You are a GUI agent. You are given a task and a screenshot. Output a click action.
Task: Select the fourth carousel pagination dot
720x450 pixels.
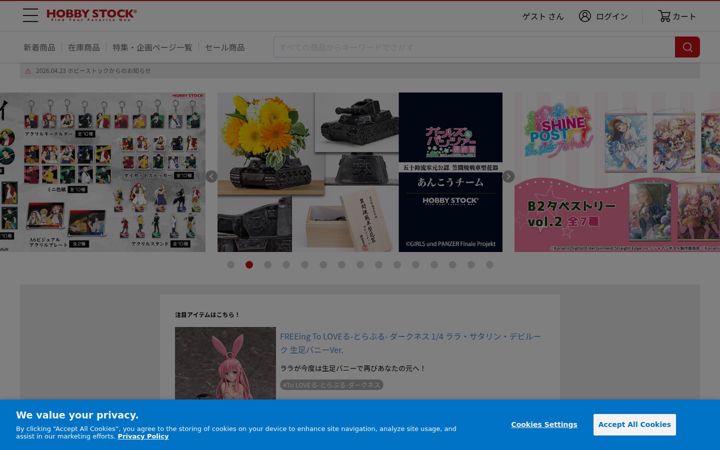pyautogui.click(x=286, y=265)
